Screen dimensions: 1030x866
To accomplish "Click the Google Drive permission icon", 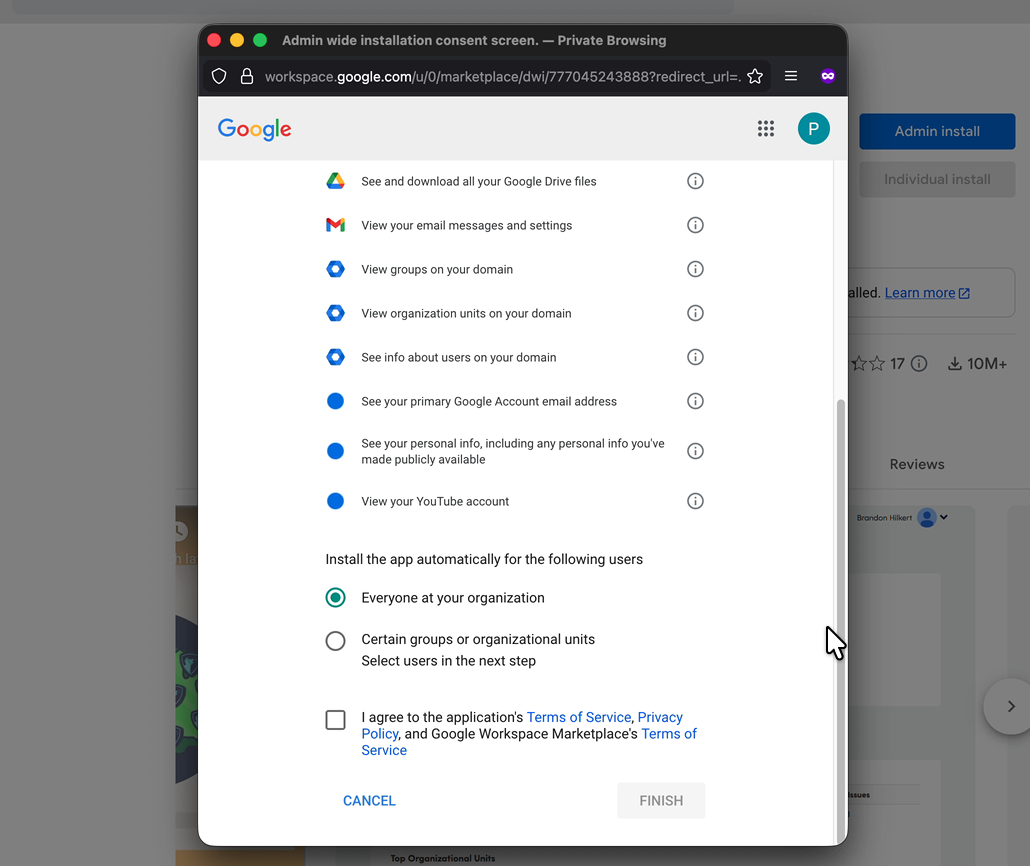I will coord(336,181).
